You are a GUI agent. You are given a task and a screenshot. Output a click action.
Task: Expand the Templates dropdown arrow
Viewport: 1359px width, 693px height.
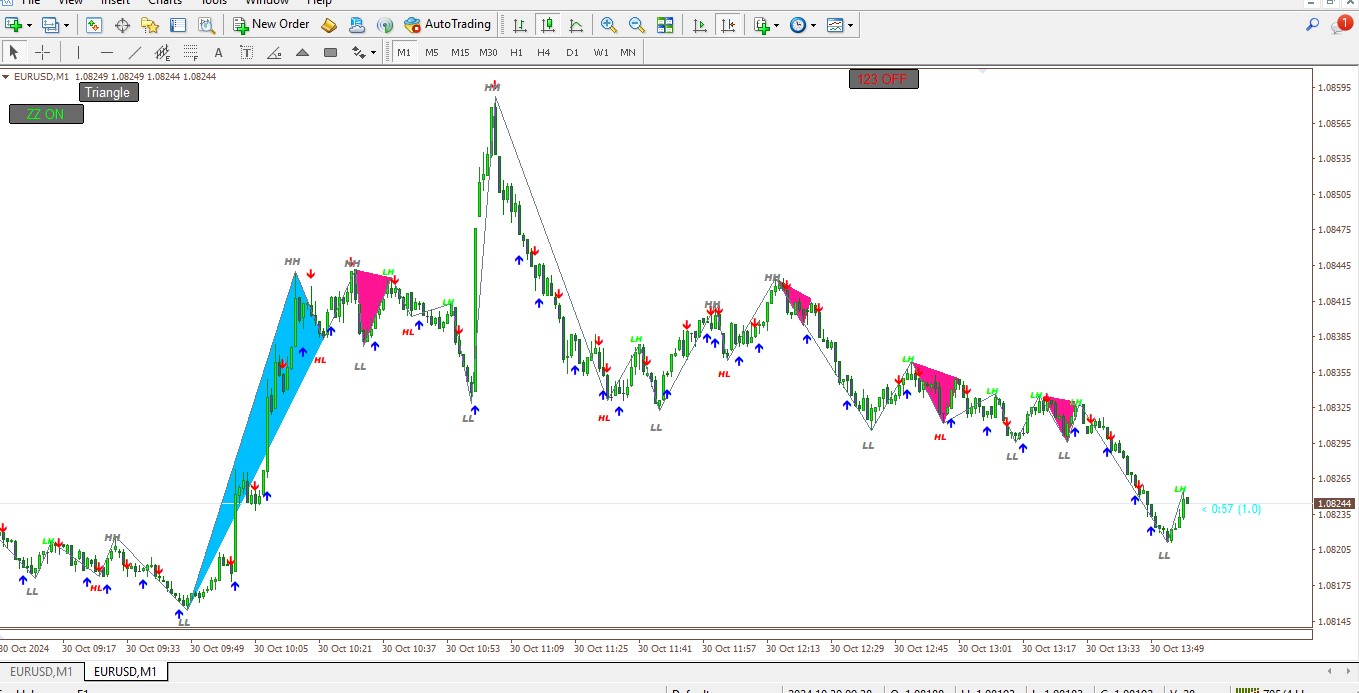point(851,25)
